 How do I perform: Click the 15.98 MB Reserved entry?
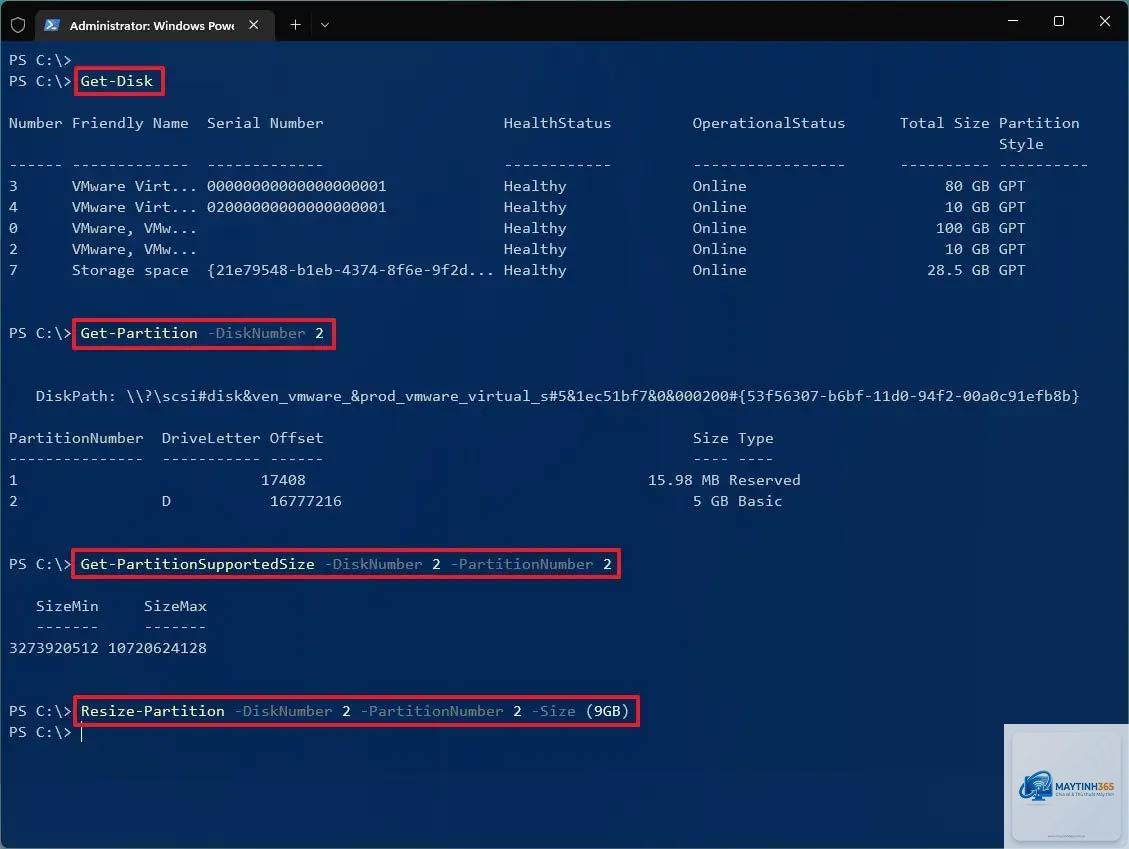[724, 480]
